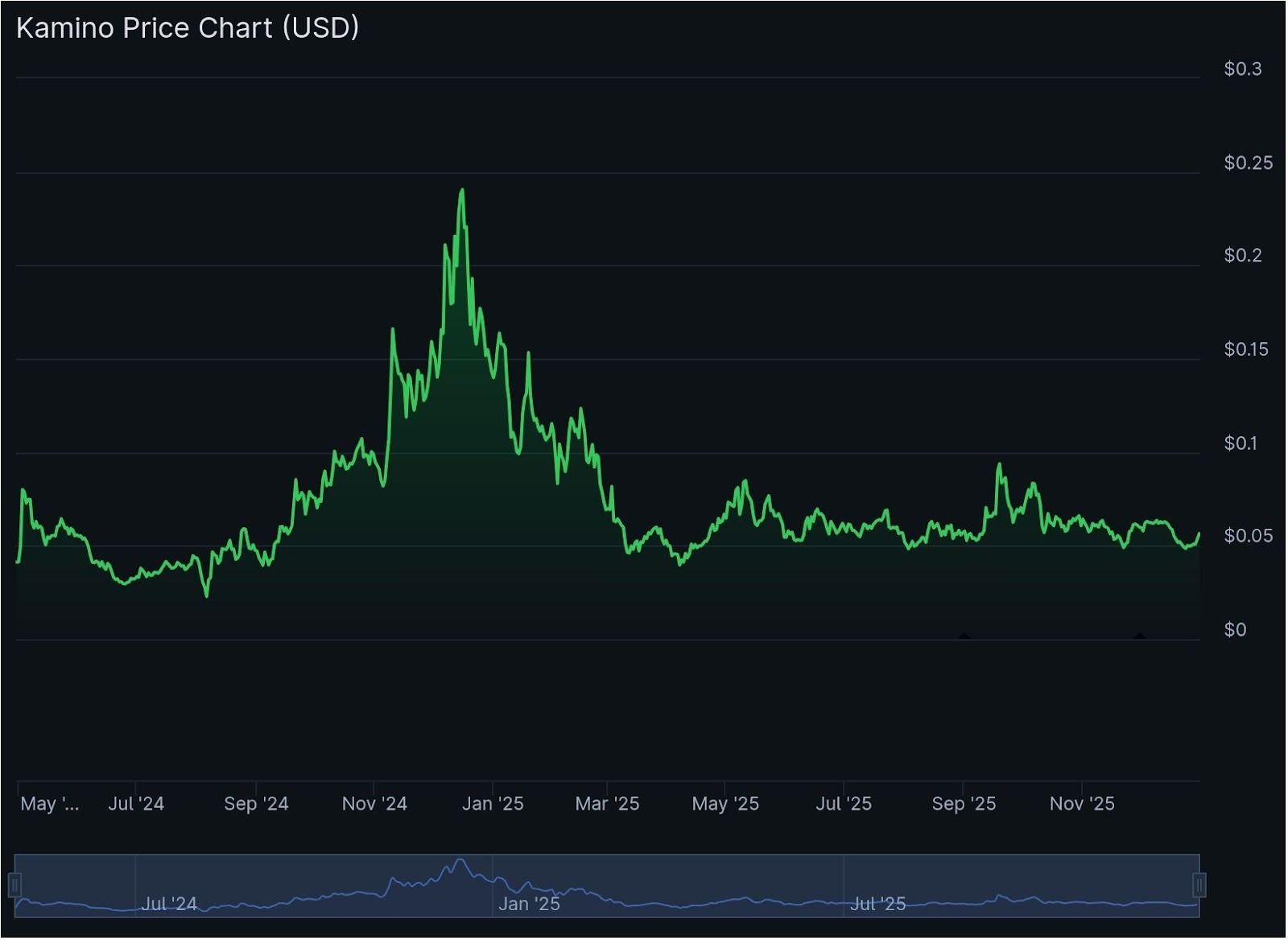This screenshot has height=940, width=1288.
Task: Click the Jul '25 label in range navigator
Action: tap(878, 905)
